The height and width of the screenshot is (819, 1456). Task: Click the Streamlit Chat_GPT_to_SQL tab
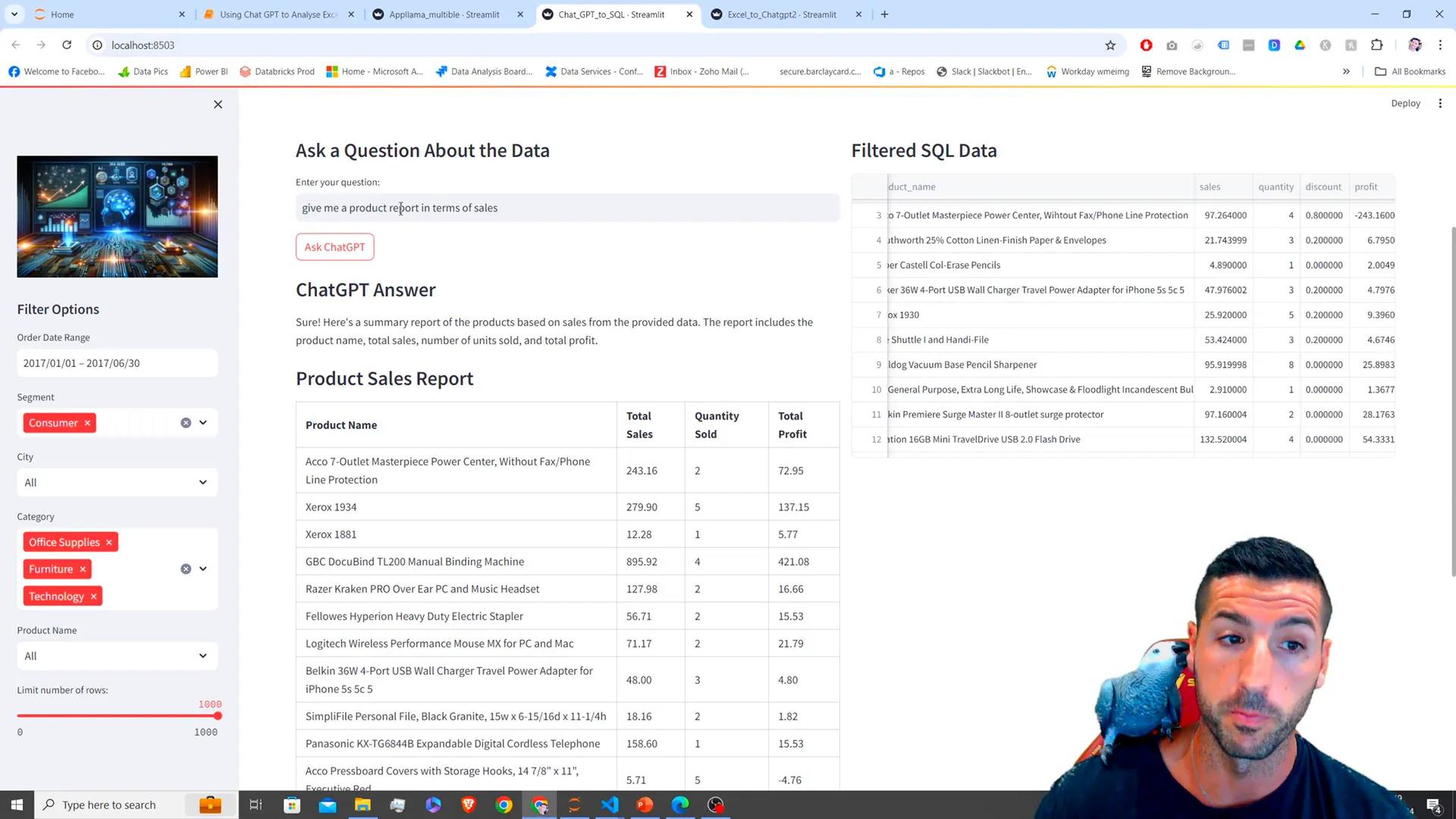[615, 14]
